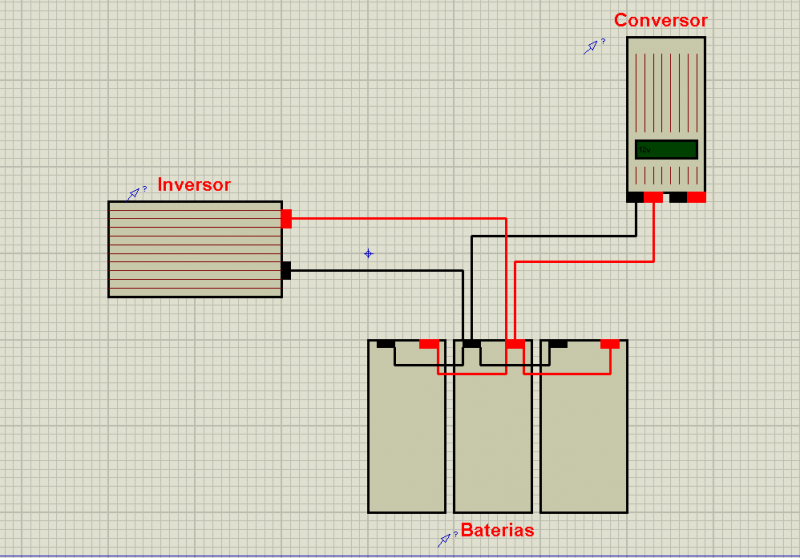The image size is (800, 558).
Task: Click the right battery's black terminal
Action: click(558, 344)
